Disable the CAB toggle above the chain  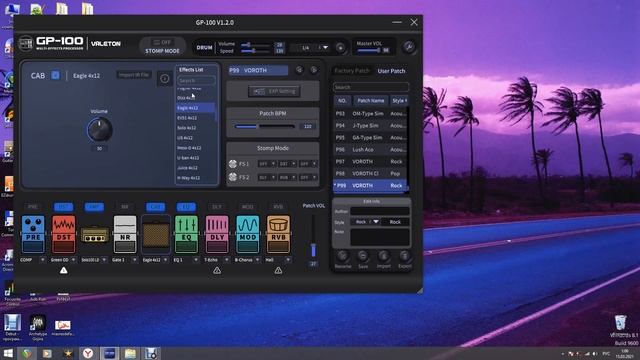156,207
